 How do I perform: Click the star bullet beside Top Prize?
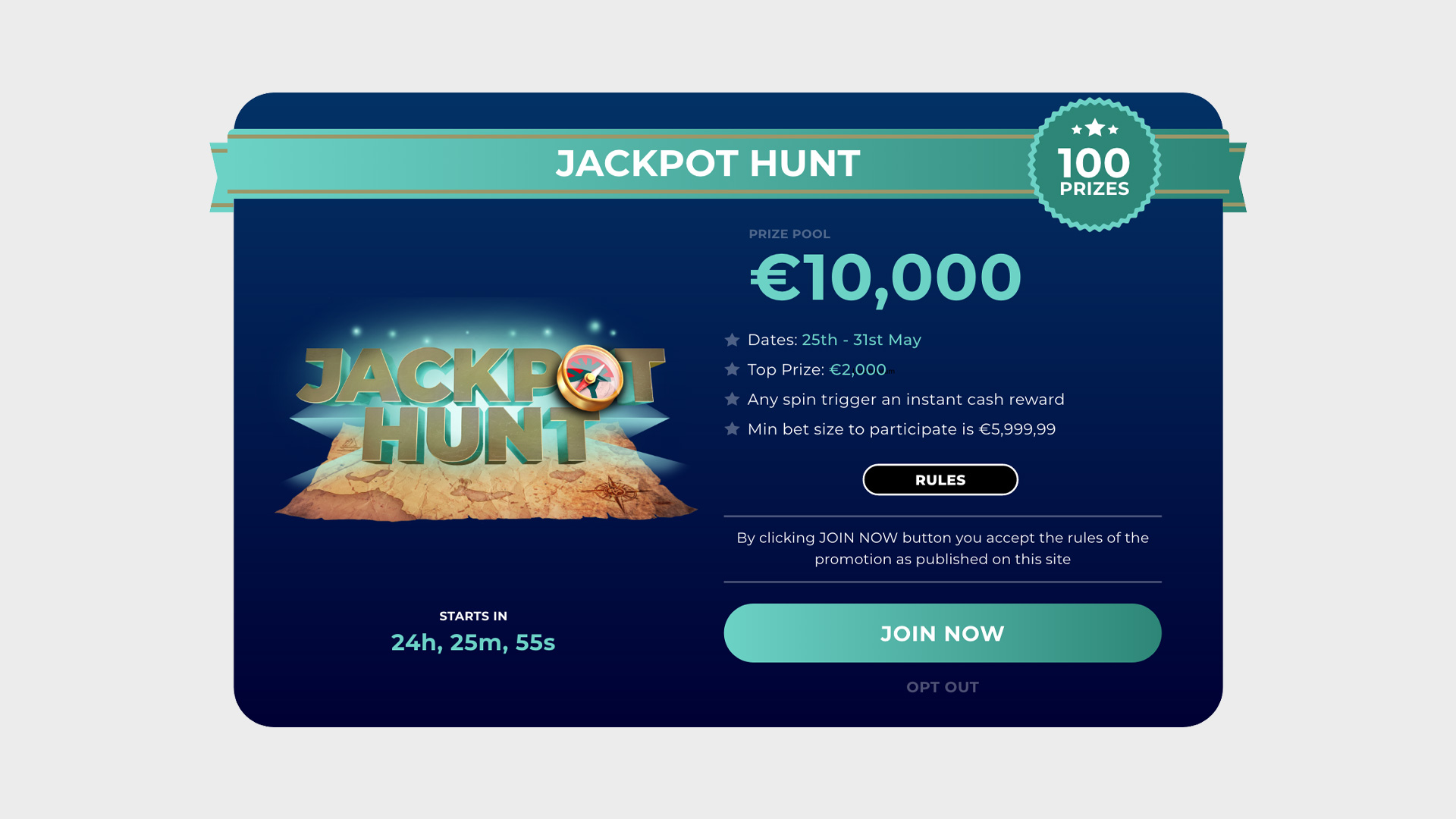pos(732,370)
